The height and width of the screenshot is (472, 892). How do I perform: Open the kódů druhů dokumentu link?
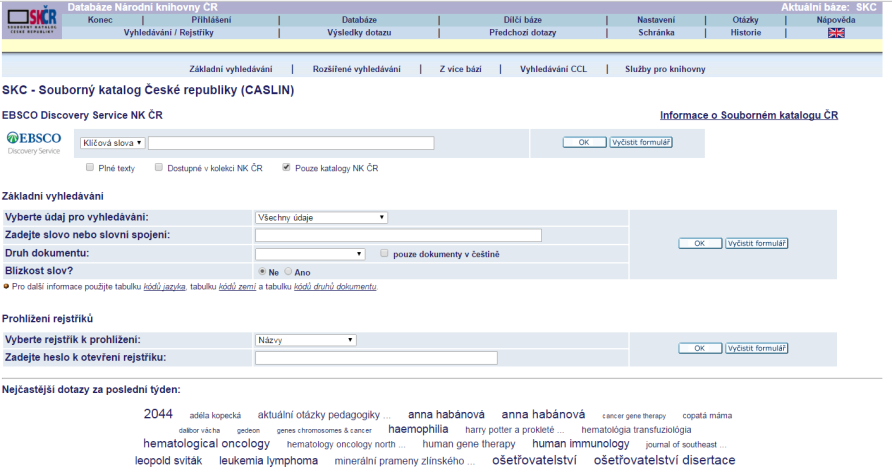point(335,287)
